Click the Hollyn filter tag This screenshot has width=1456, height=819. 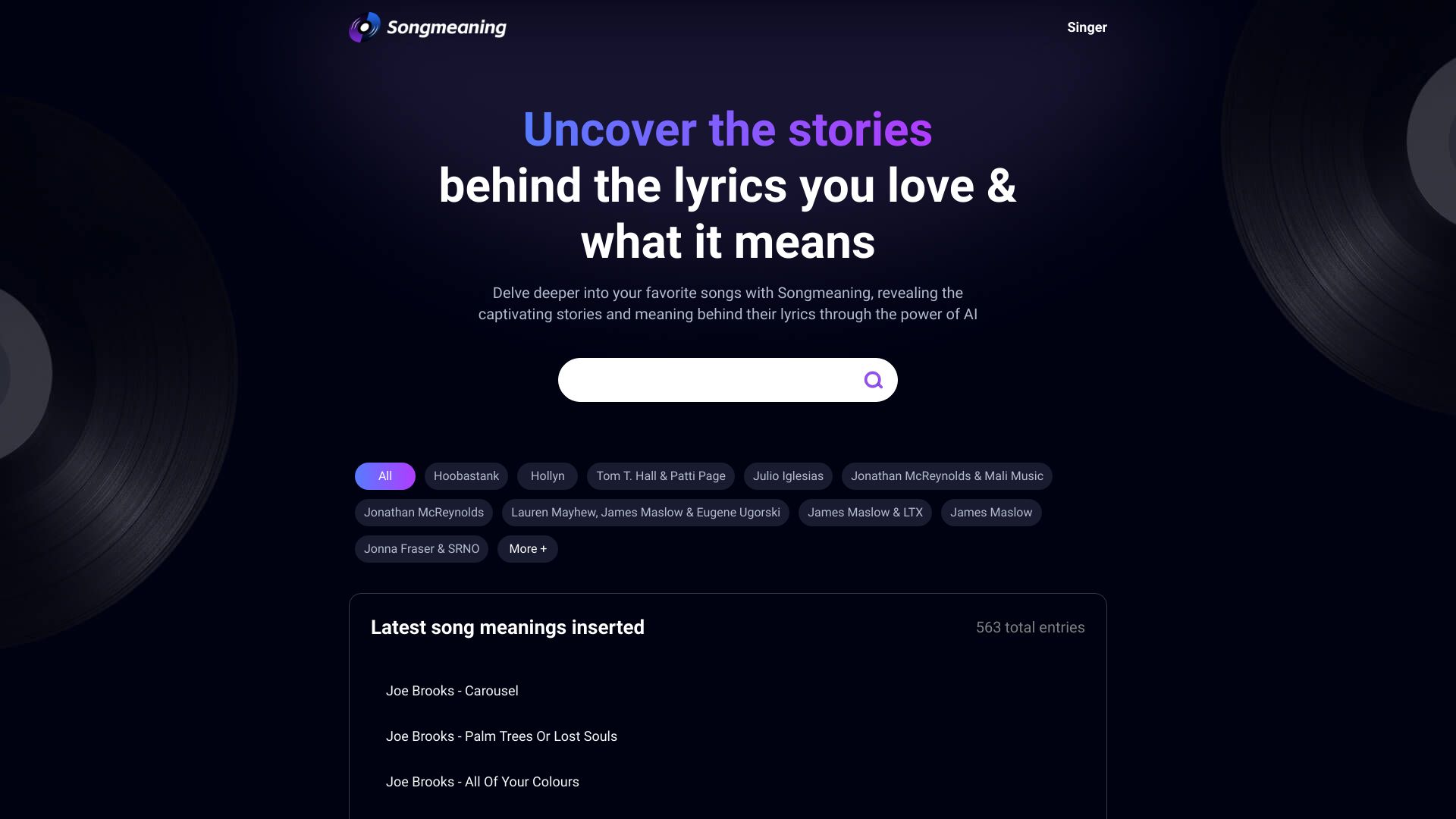(547, 476)
